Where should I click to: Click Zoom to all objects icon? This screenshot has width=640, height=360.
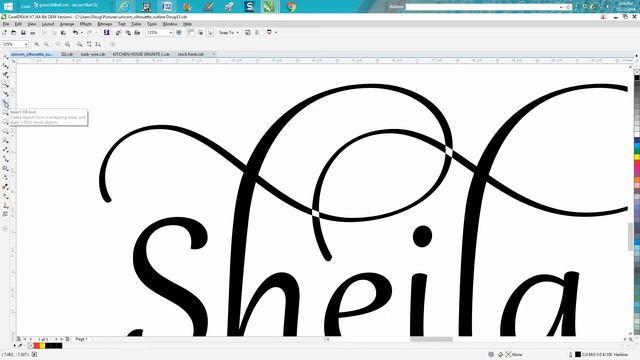(x=67, y=44)
